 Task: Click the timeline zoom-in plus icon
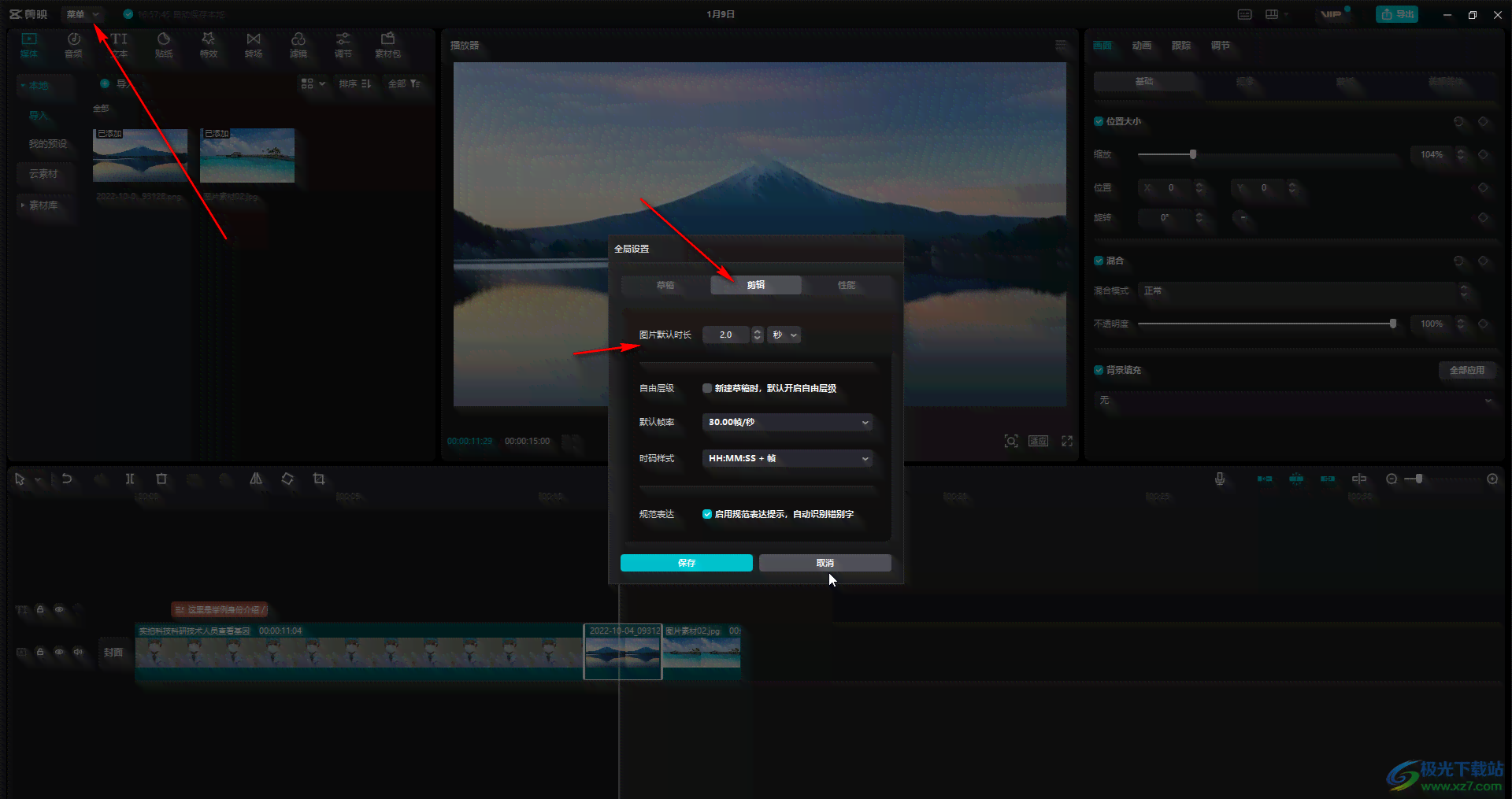pos(1492,479)
